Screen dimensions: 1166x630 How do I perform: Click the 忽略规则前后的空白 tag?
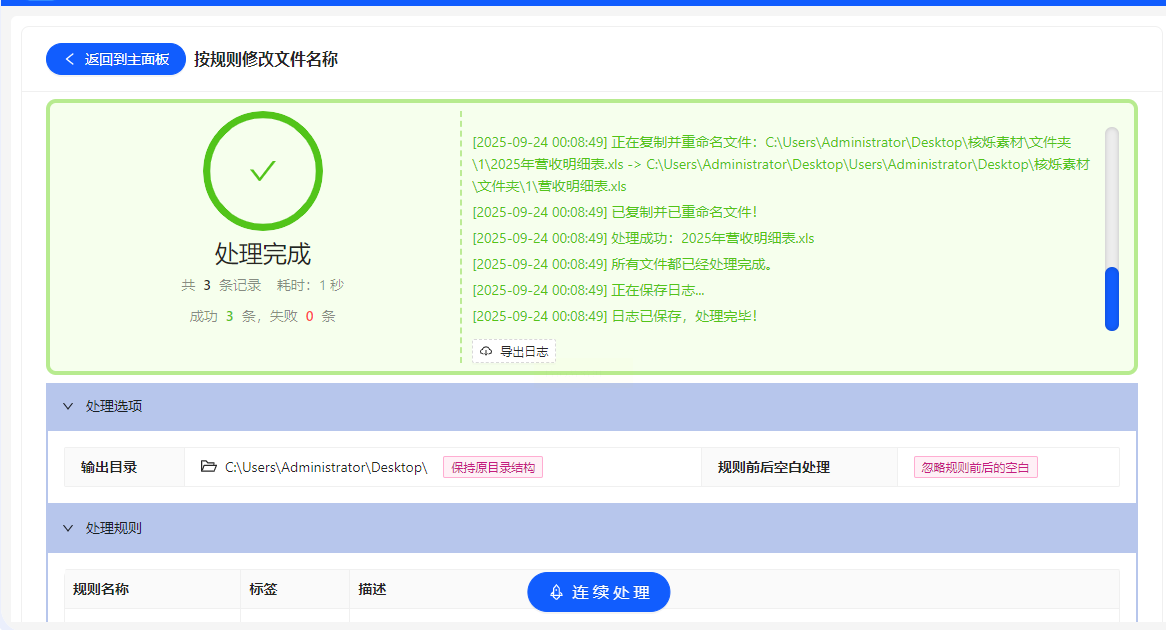tap(976, 467)
